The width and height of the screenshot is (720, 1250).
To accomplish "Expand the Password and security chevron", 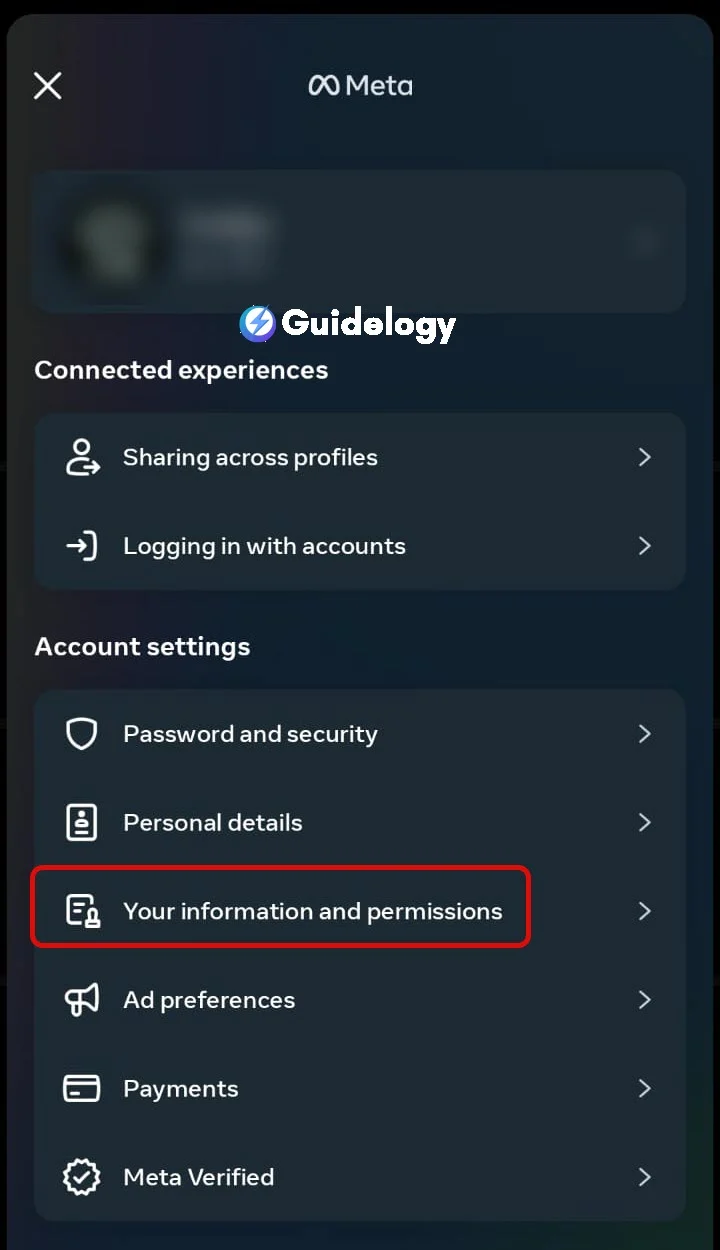I will tap(645, 734).
